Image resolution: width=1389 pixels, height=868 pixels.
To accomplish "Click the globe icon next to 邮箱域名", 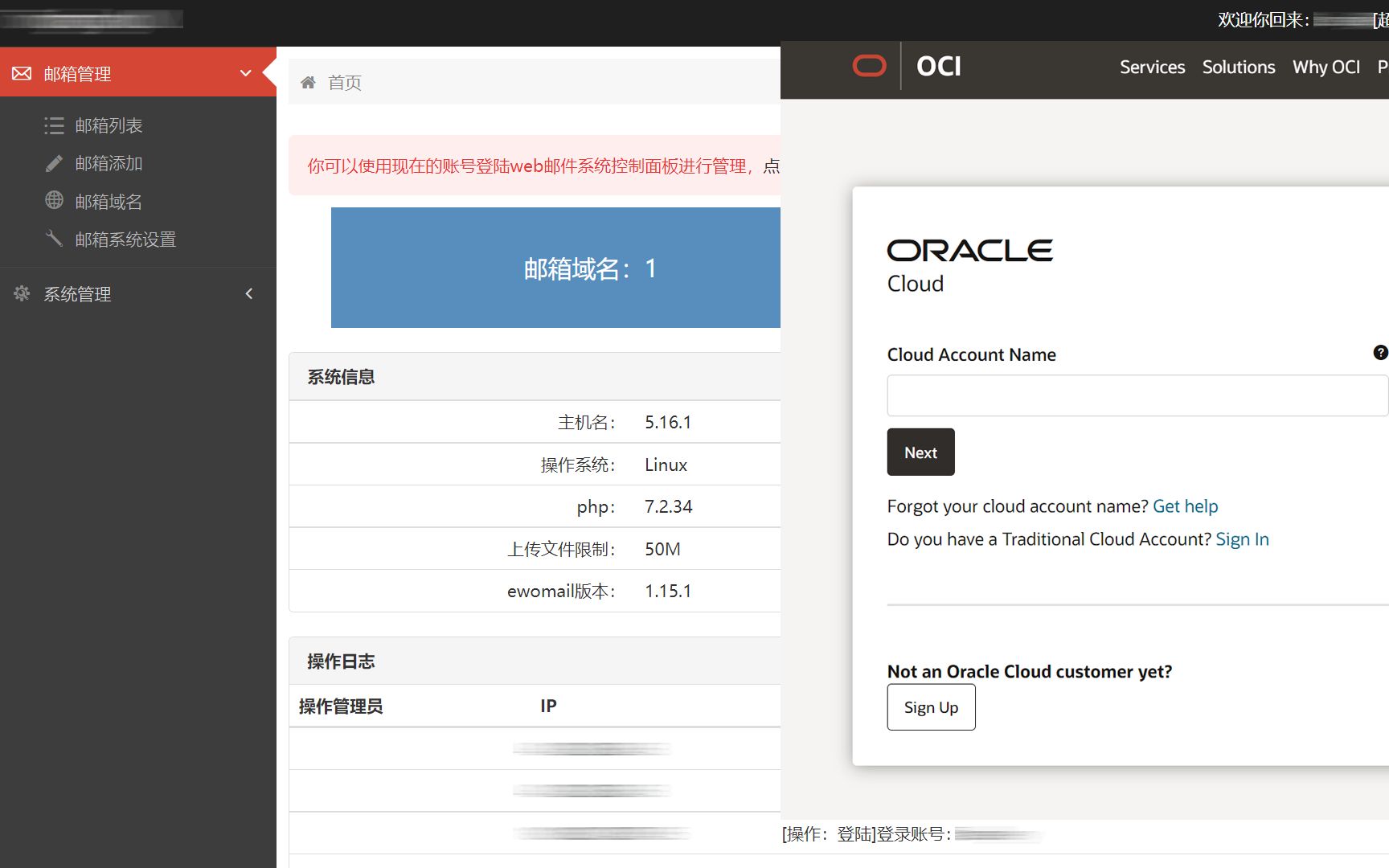I will click(x=54, y=200).
